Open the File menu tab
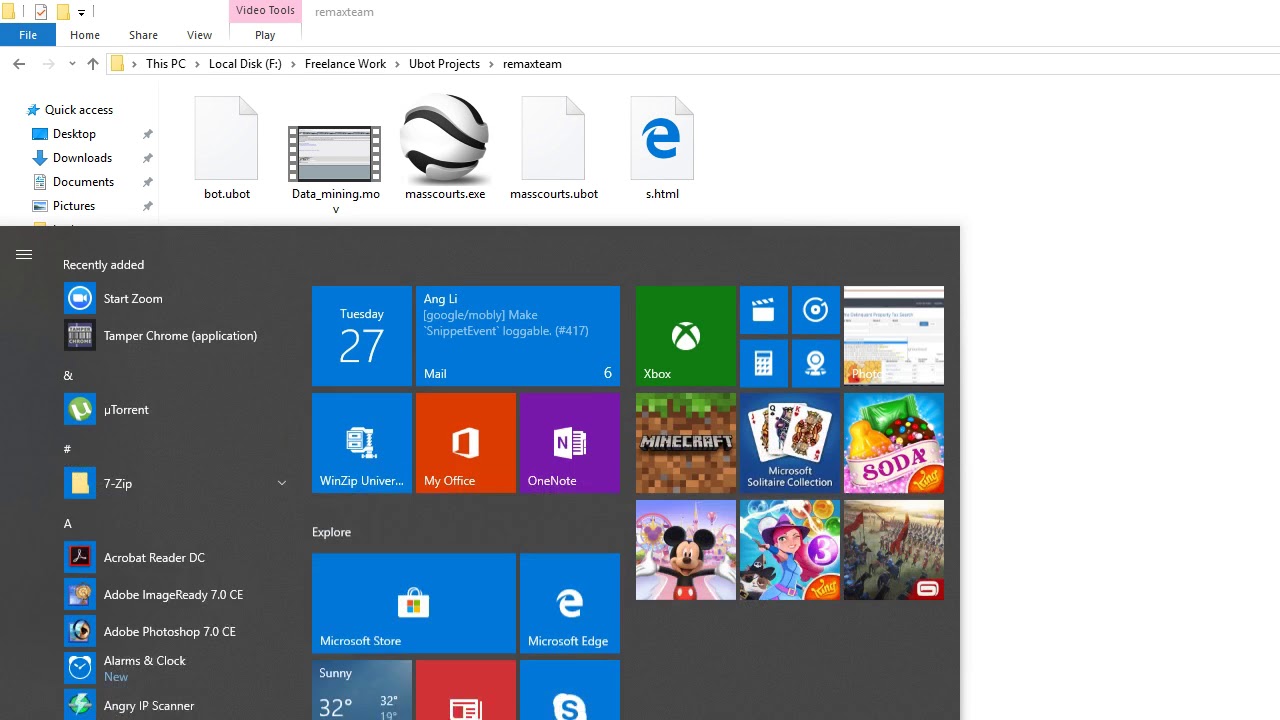The image size is (1280, 720). pyautogui.click(x=28, y=35)
